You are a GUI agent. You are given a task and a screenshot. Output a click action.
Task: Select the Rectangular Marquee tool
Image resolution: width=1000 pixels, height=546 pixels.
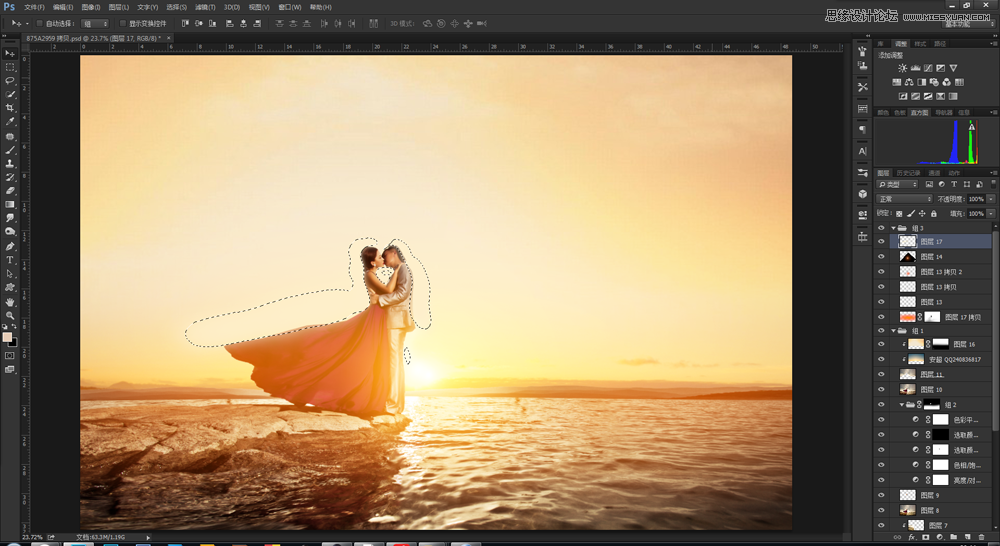coord(10,67)
